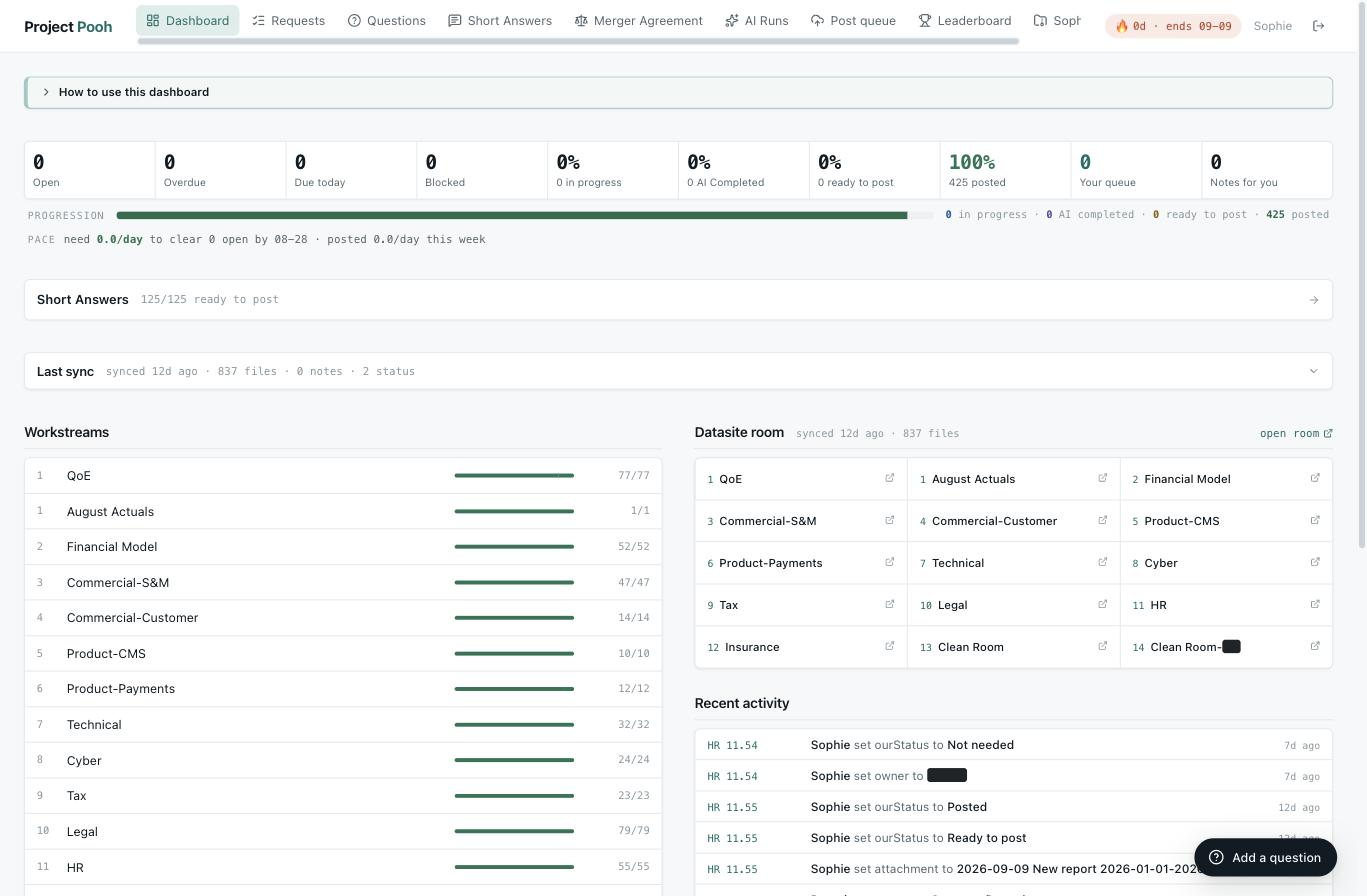Open the Legal workstream row

pyautogui.click(x=343, y=832)
